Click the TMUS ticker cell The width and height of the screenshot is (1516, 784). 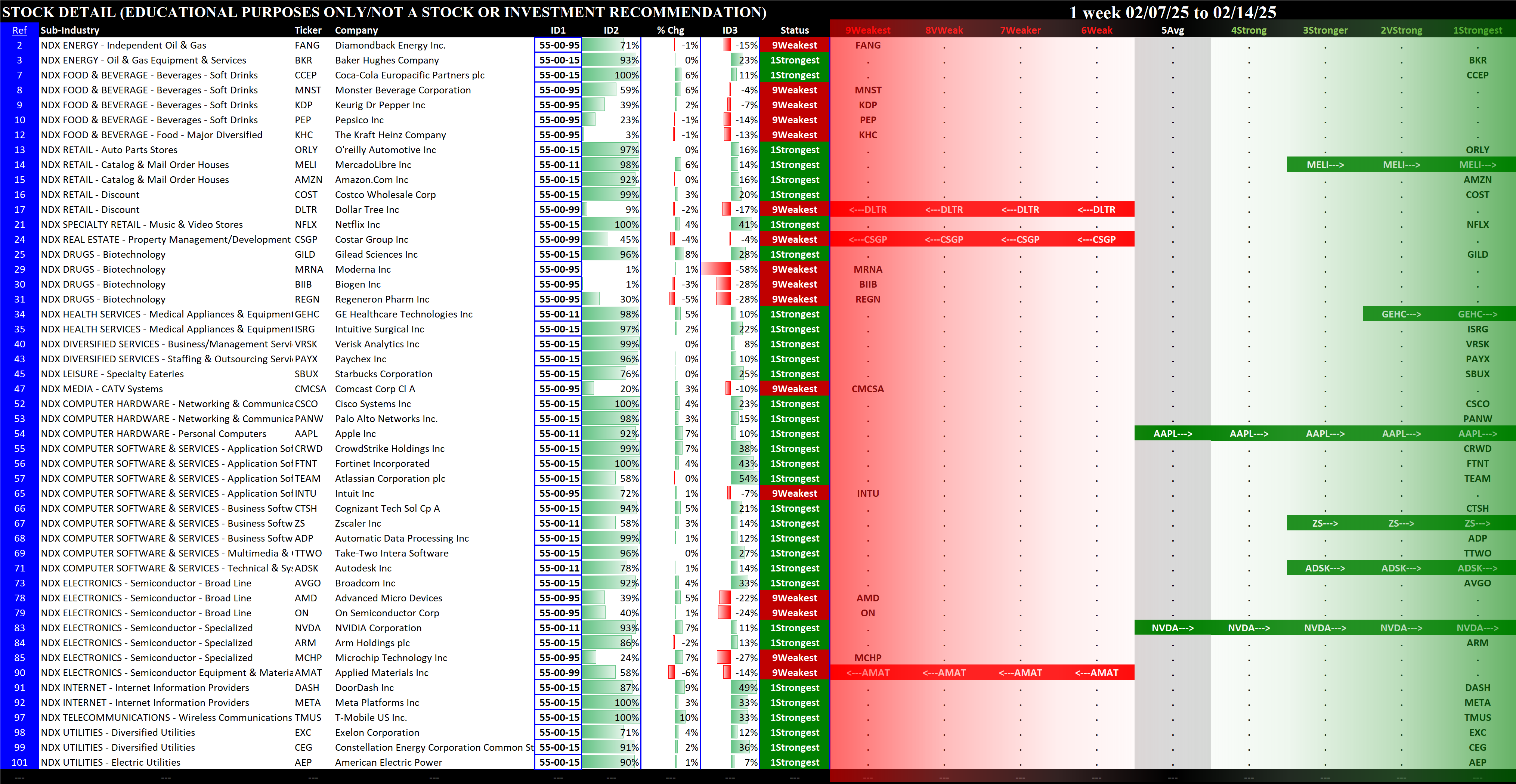click(308, 718)
